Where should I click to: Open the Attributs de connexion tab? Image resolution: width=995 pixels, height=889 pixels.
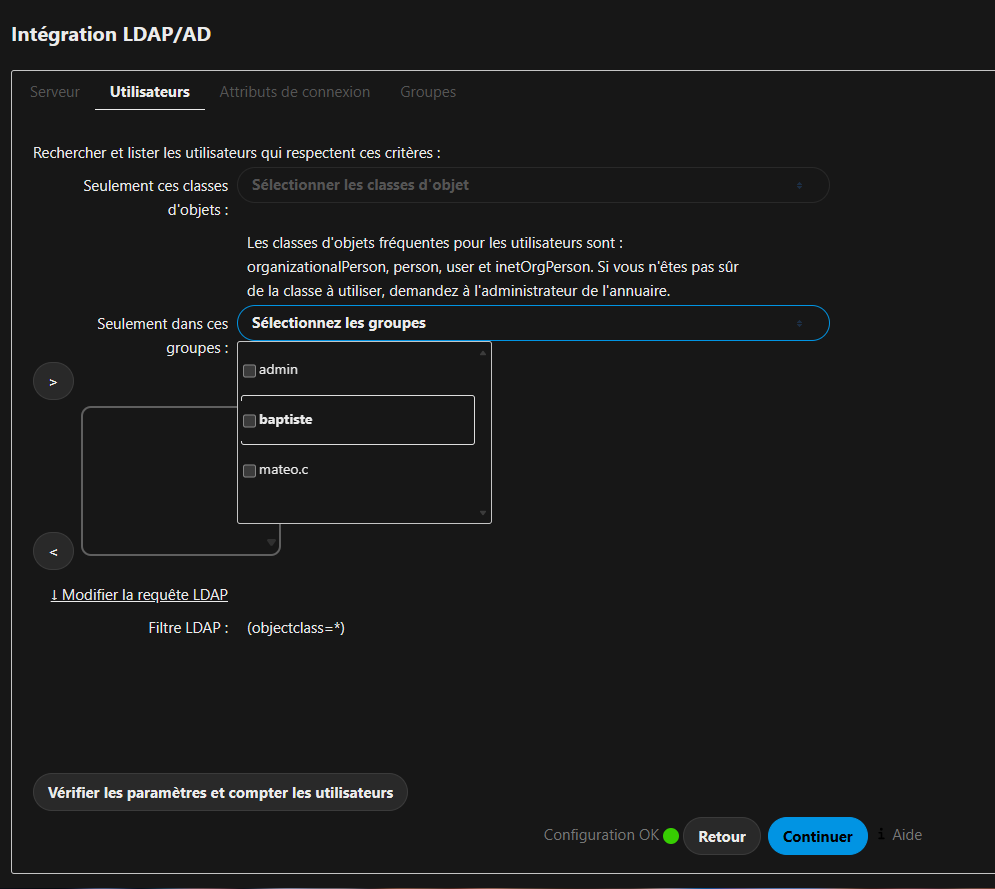click(x=294, y=92)
